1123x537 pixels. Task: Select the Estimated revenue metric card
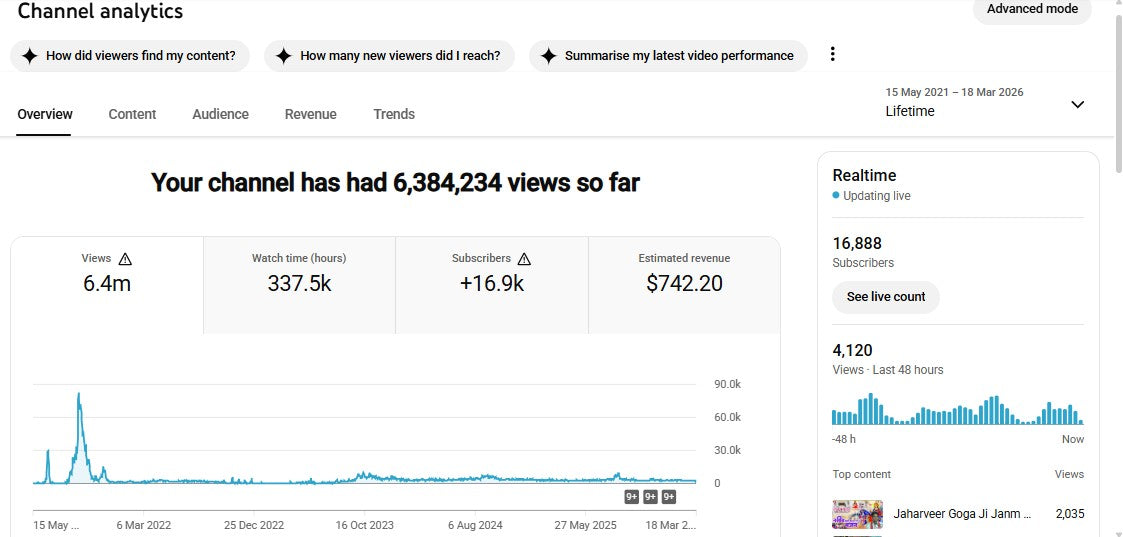[x=684, y=284]
